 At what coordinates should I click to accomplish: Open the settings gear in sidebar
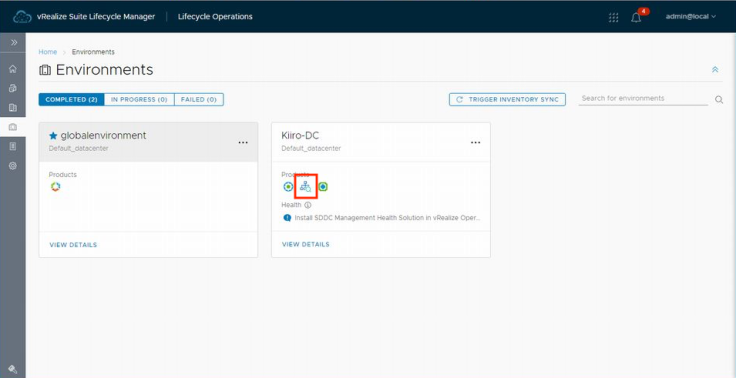coord(13,166)
